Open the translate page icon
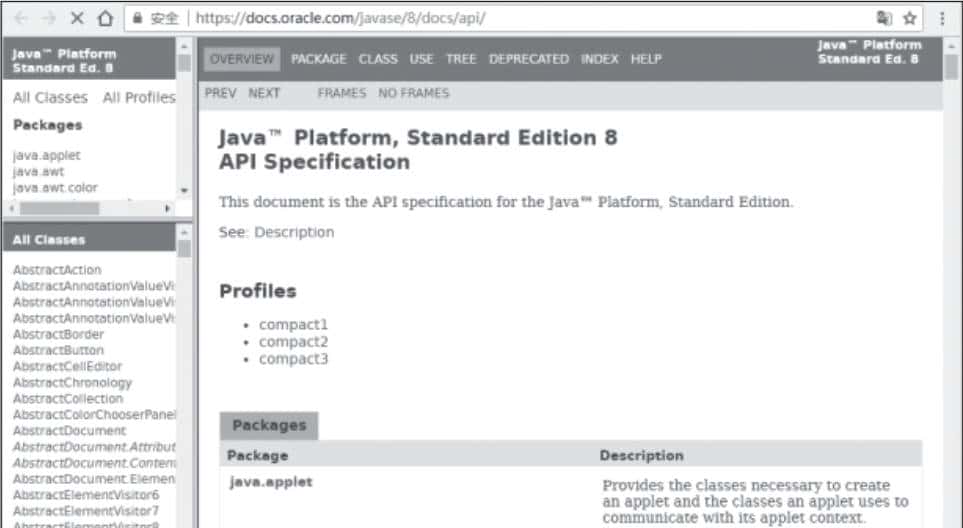The image size is (963, 528). pyautogui.click(x=884, y=18)
